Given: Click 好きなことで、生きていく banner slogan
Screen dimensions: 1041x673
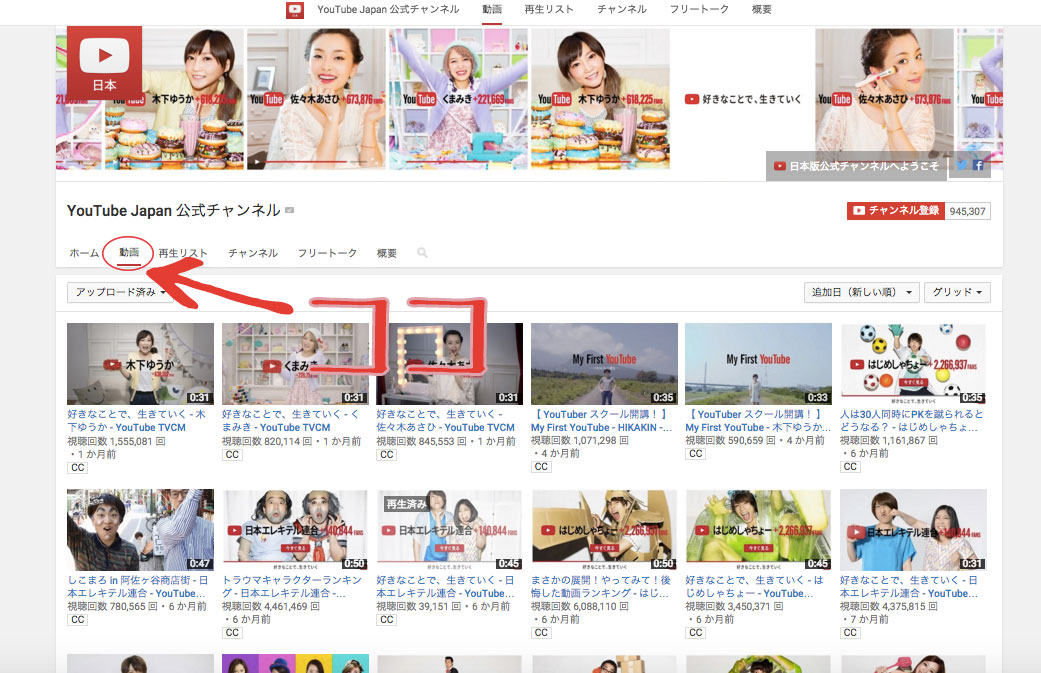Looking at the screenshot, I should click(x=743, y=99).
